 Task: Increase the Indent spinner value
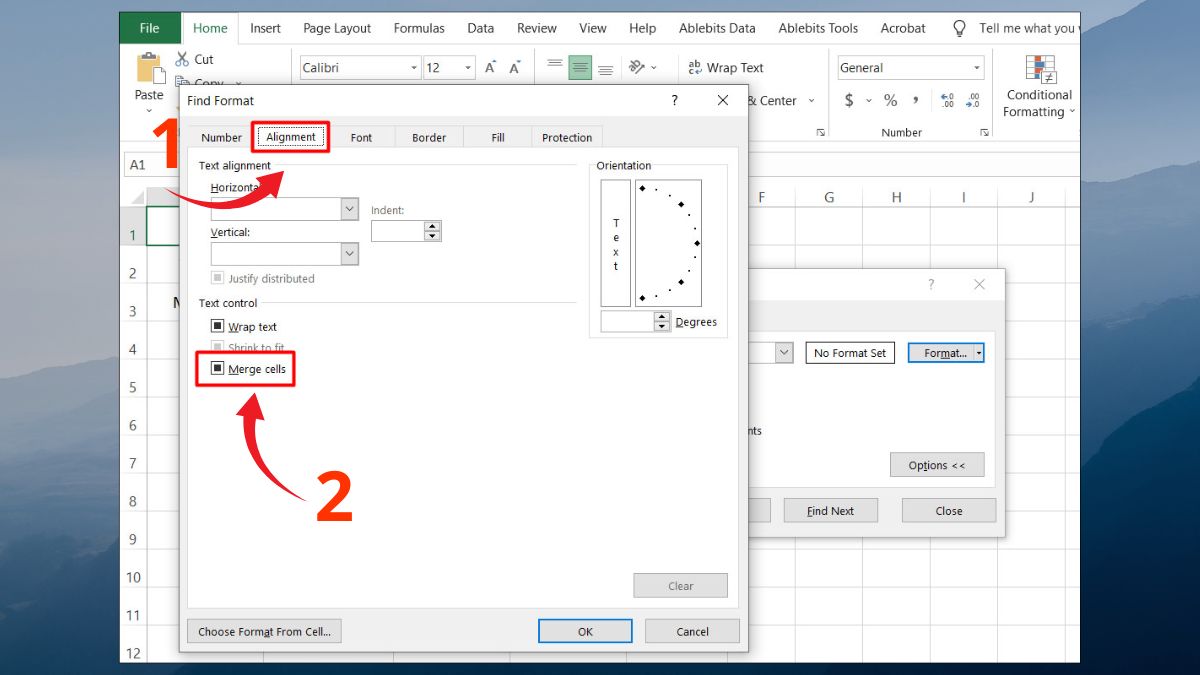(x=432, y=226)
